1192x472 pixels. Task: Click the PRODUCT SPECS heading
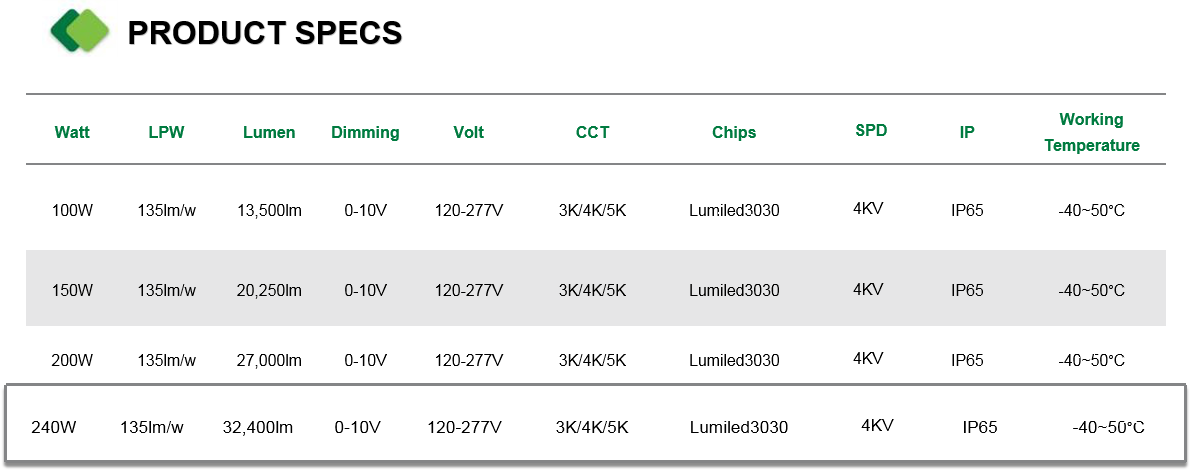(265, 33)
